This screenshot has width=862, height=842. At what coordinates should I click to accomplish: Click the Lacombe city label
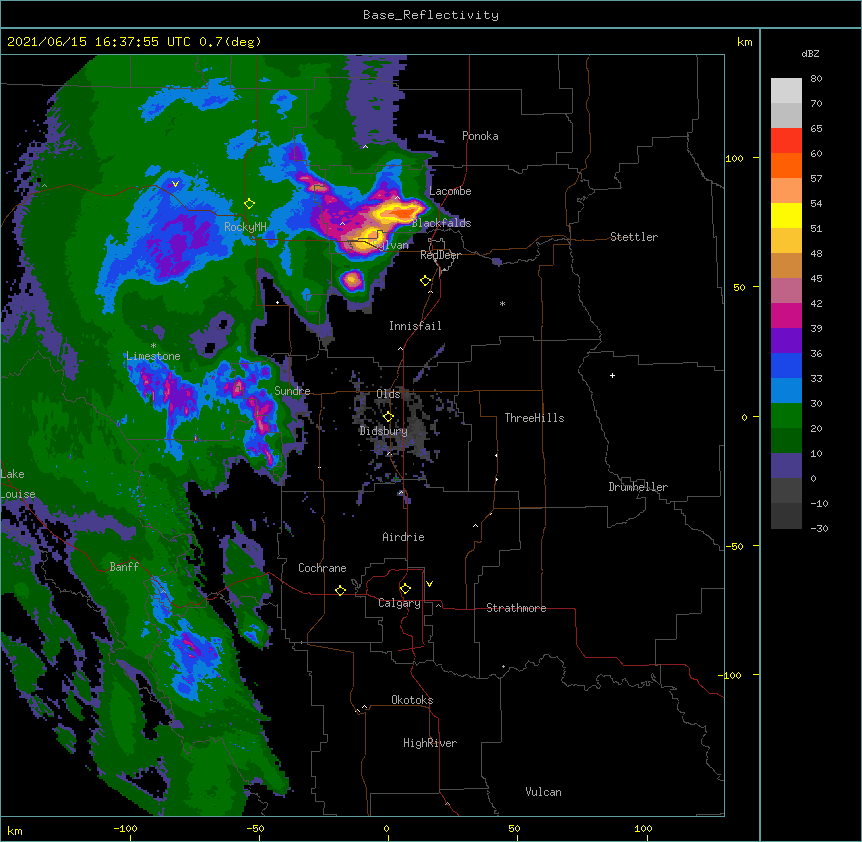(x=450, y=191)
